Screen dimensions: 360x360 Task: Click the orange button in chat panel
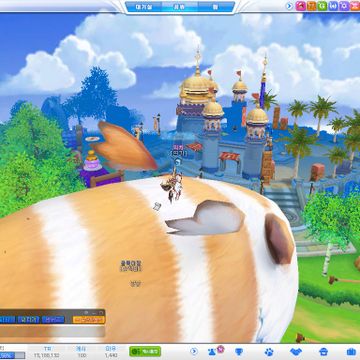coord(89,320)
